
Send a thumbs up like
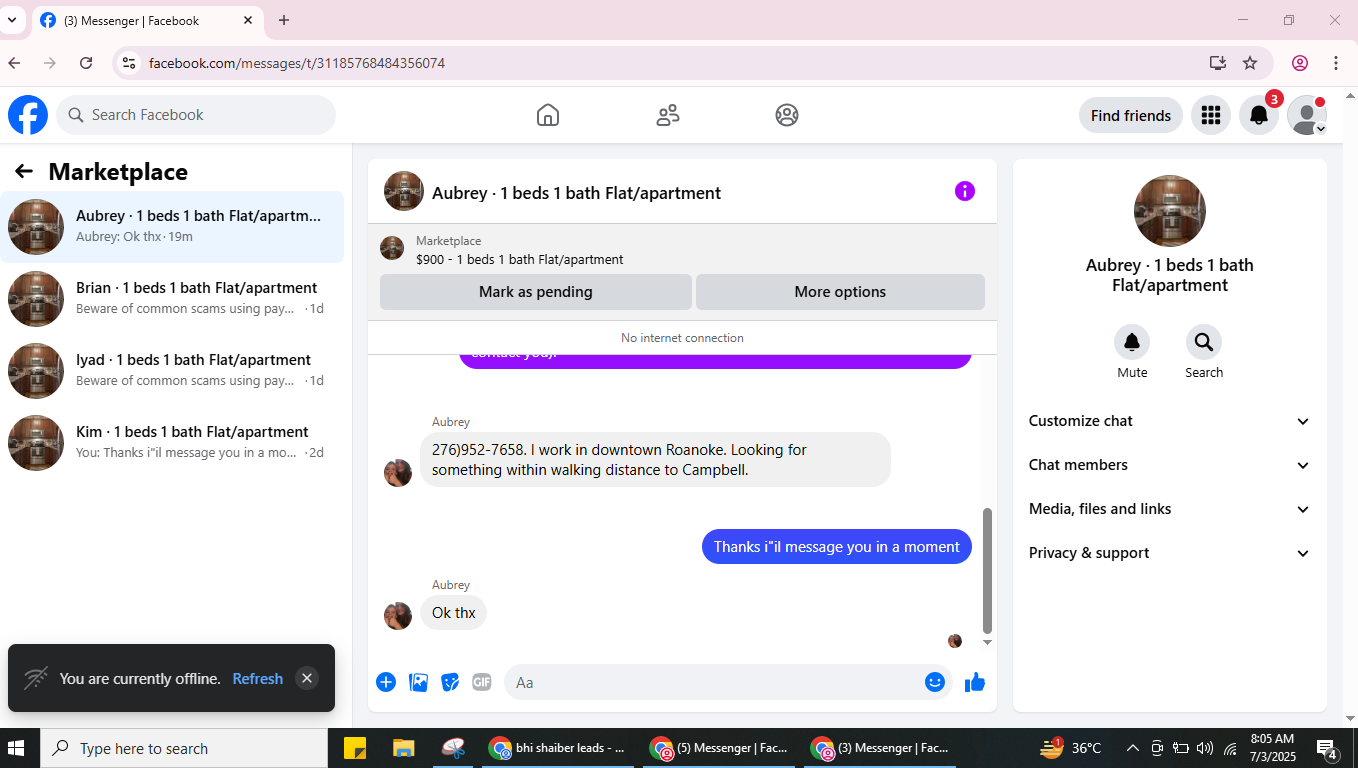point(975,682)
